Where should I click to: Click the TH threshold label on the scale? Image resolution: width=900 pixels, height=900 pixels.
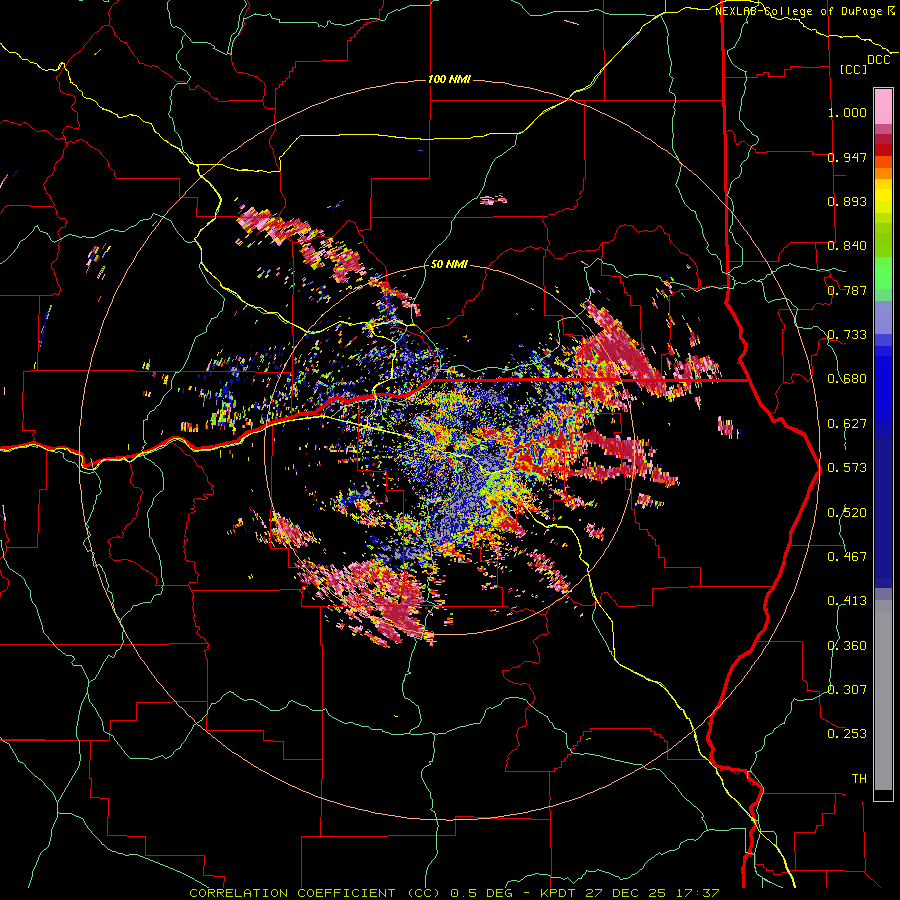859,779
